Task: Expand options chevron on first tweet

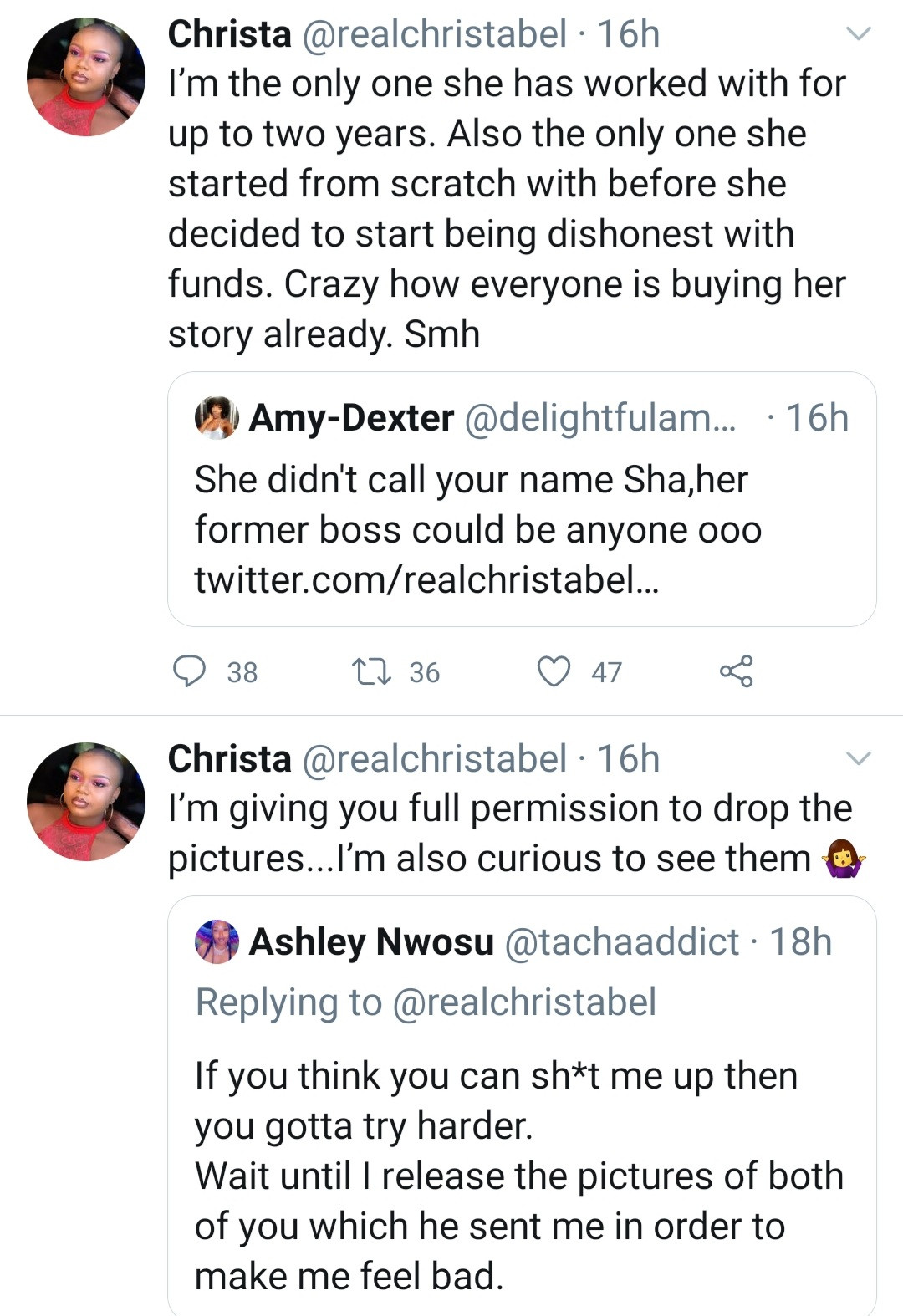Action: click(859, 34)
